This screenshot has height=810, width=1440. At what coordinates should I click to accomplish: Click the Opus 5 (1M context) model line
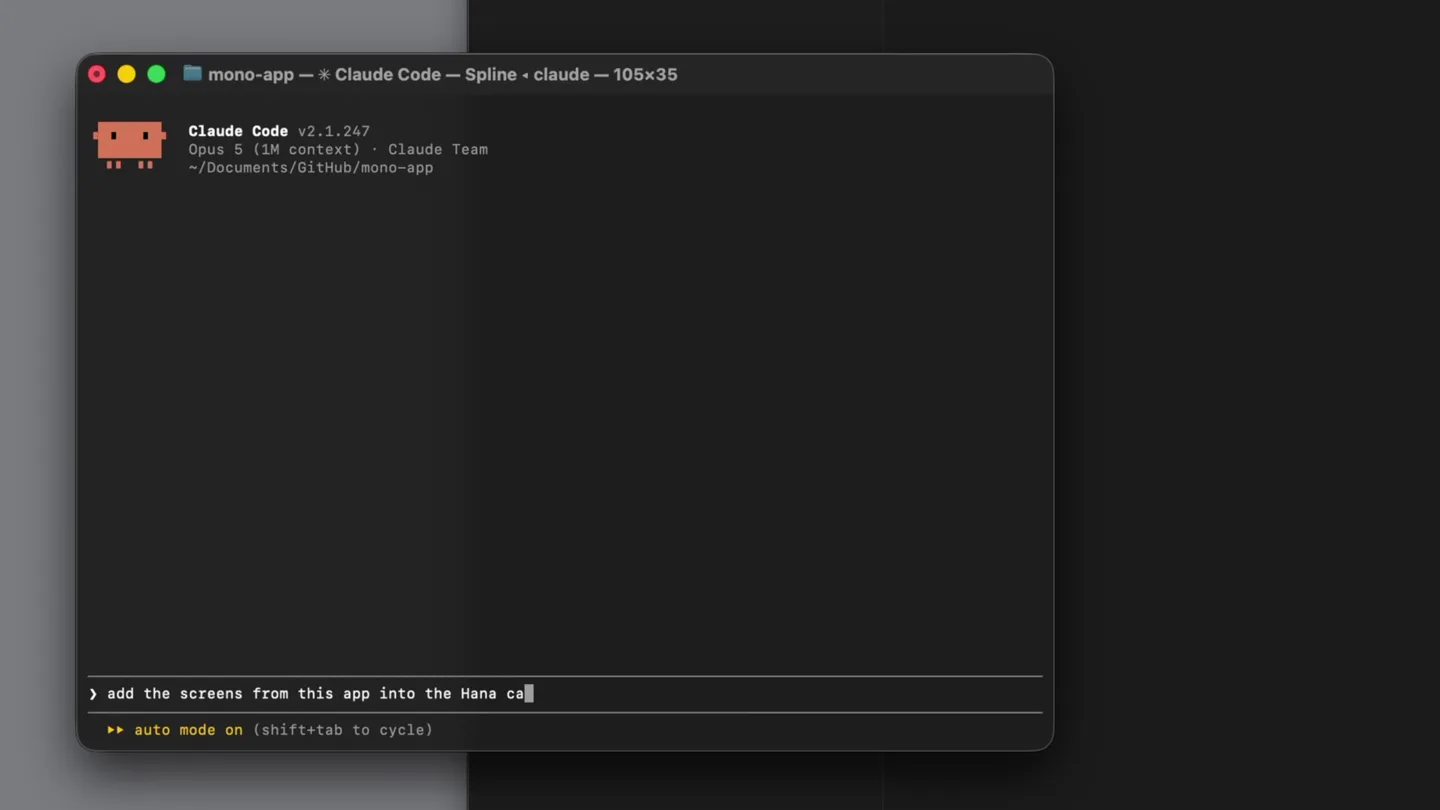coord(274,149)
